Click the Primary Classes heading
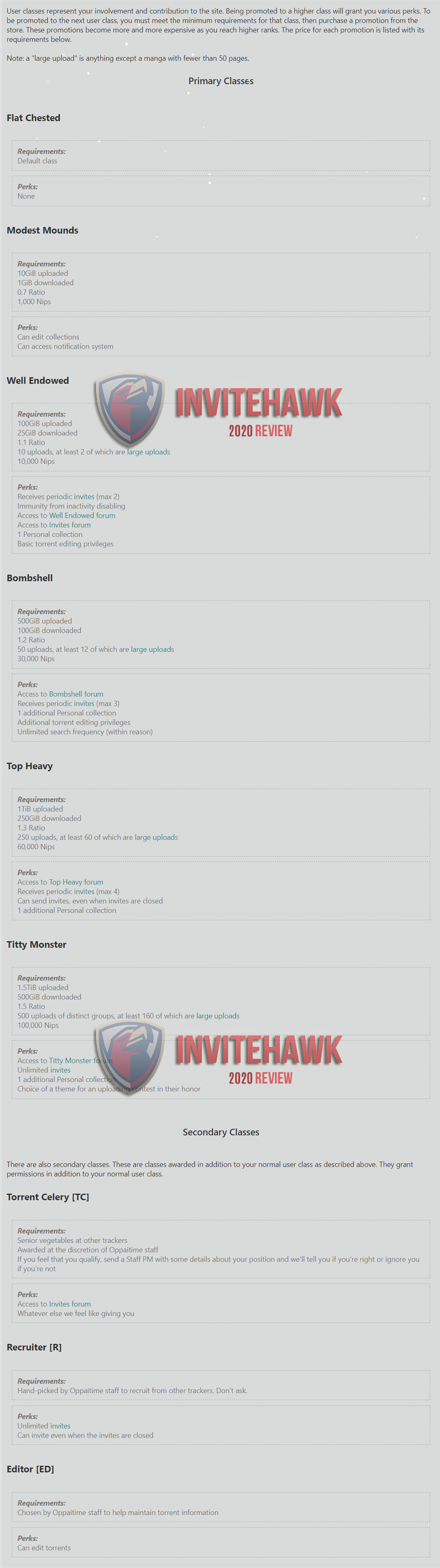Viewport: 440px width, 1568px height. [221, 81]
